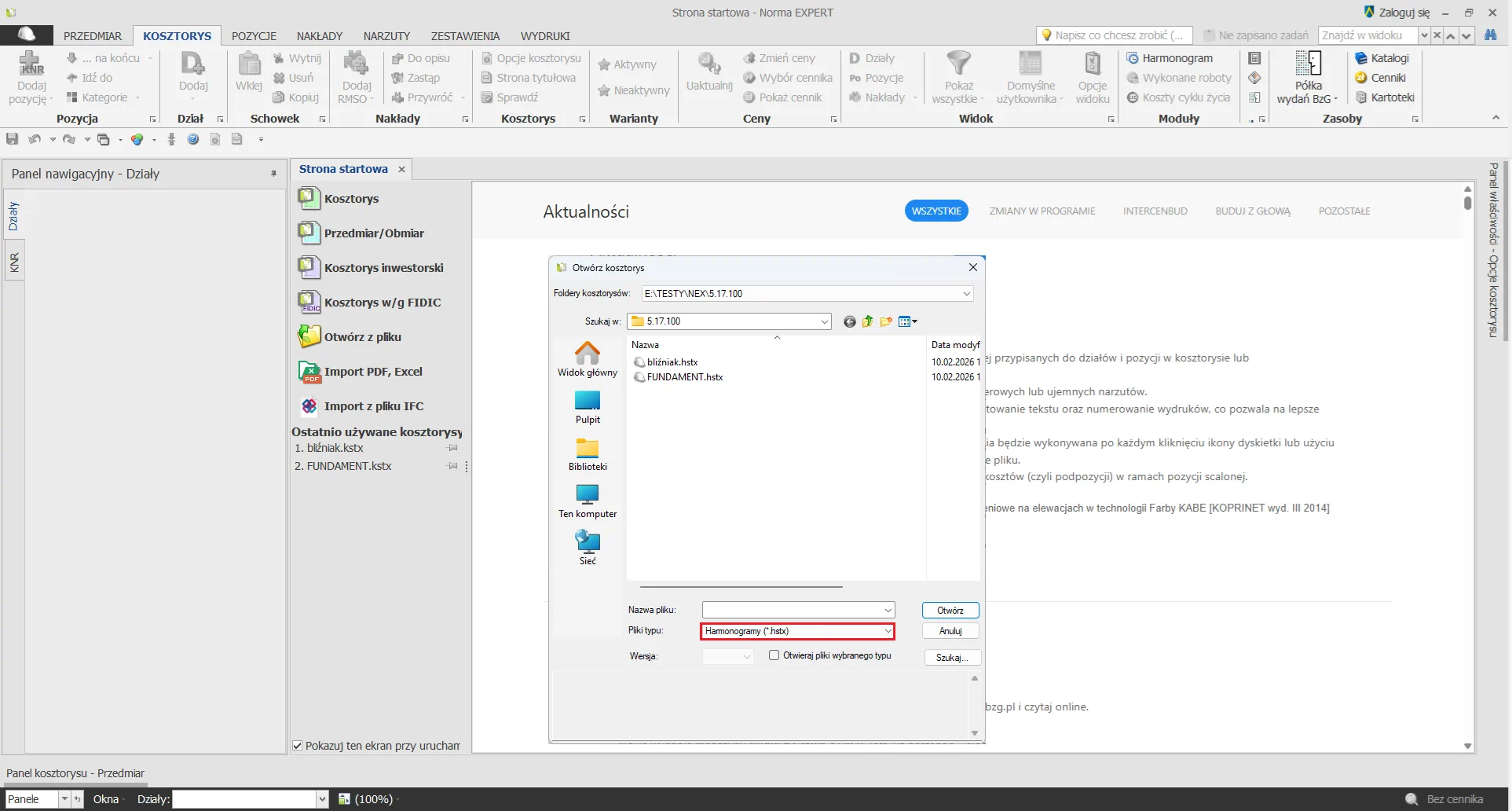Screen dimensions: 1512x811
Task: Expand the Pliki typu dropdown
Action: [888, 631]
